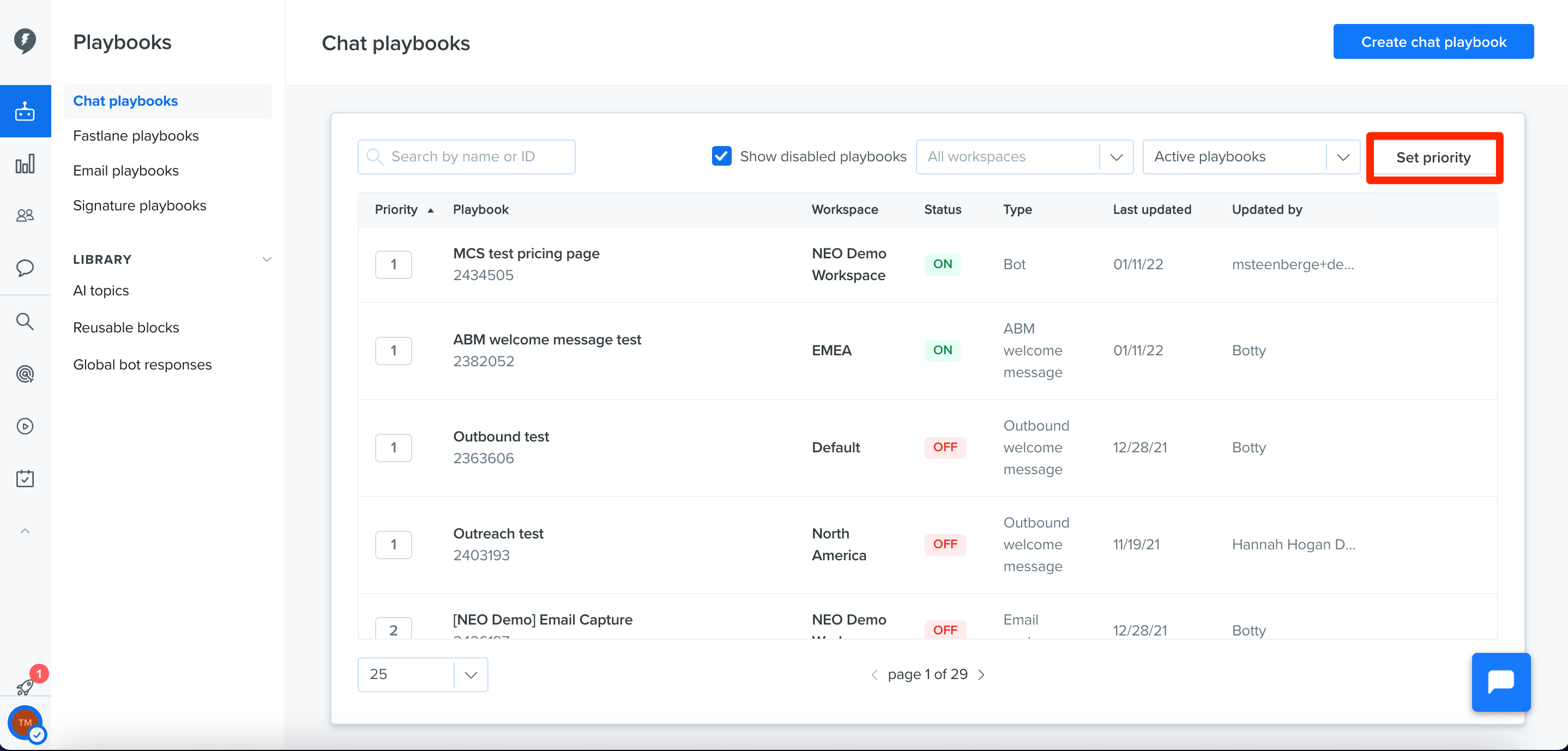The width and height of the screenshot is (1568, 751).
Task: Click ON status of MCS test pricing page
Action: (942, 264)
